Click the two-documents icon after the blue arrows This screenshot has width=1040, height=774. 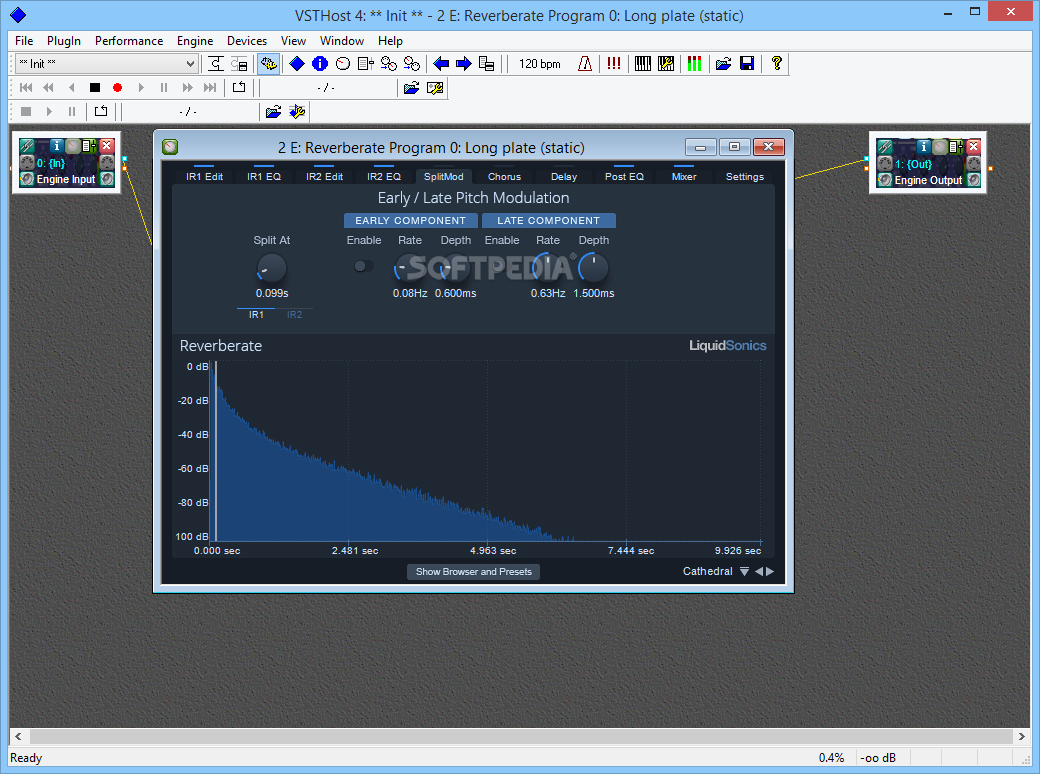coord(486,64)
